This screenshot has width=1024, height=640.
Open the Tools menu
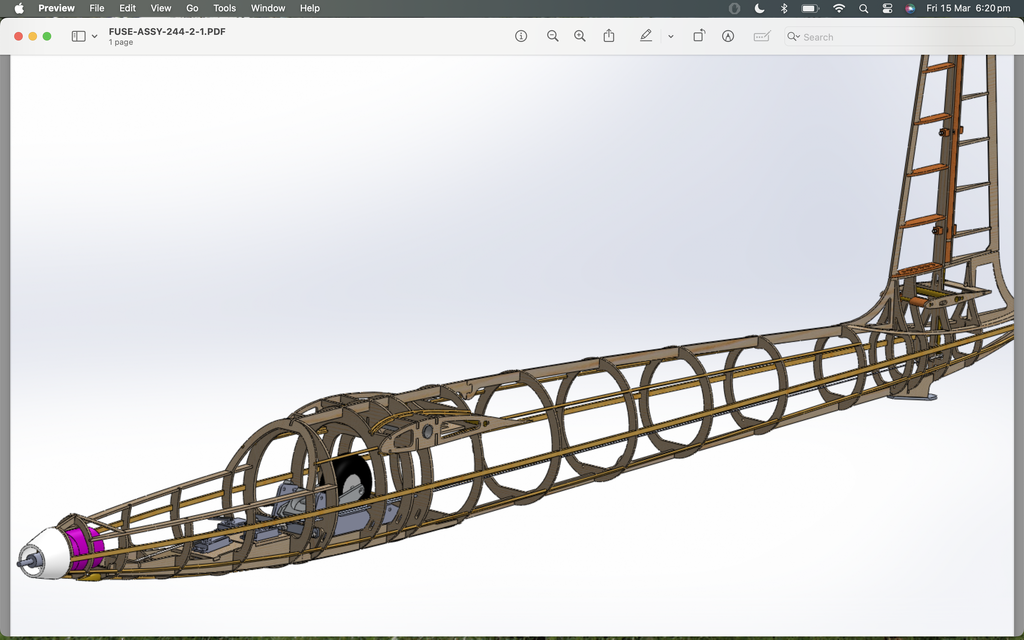click(224, 8)
